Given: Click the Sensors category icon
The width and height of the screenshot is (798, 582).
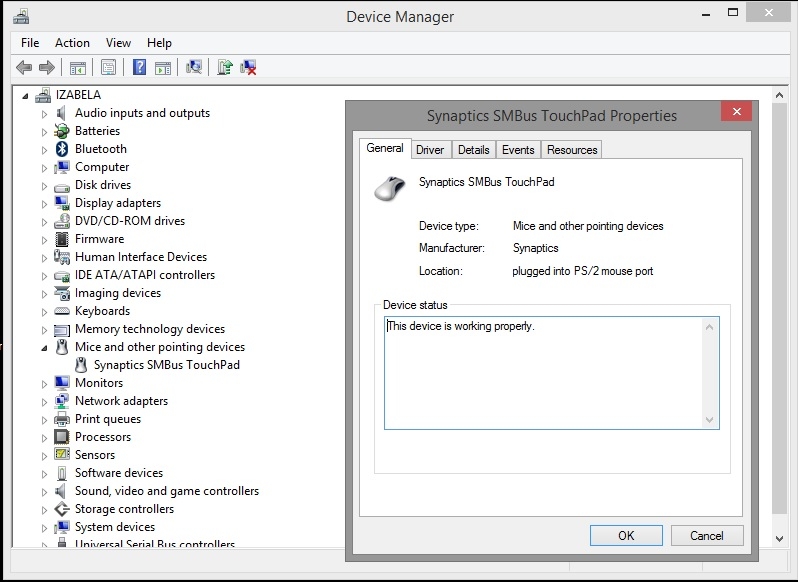Looking at the screenshot, I should coord(62,455).
